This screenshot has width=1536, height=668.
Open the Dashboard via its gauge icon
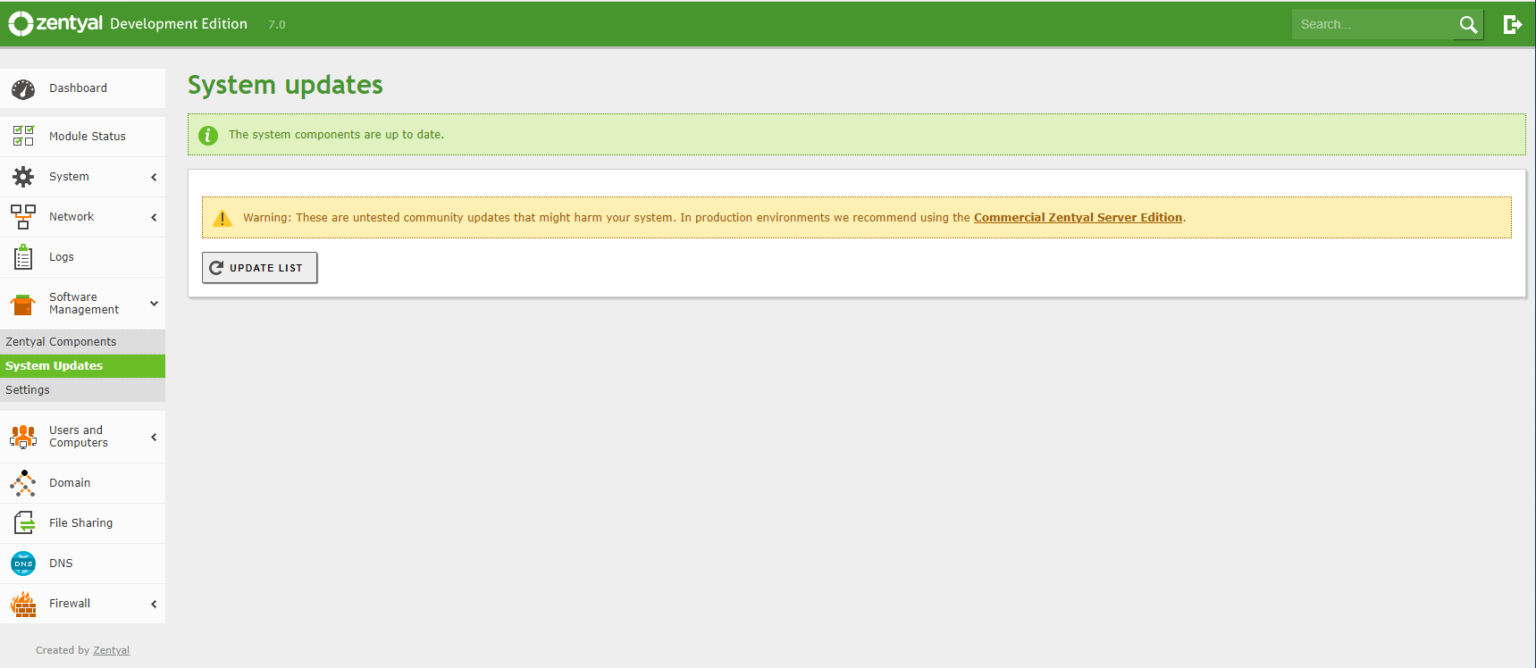pos(22,88)
